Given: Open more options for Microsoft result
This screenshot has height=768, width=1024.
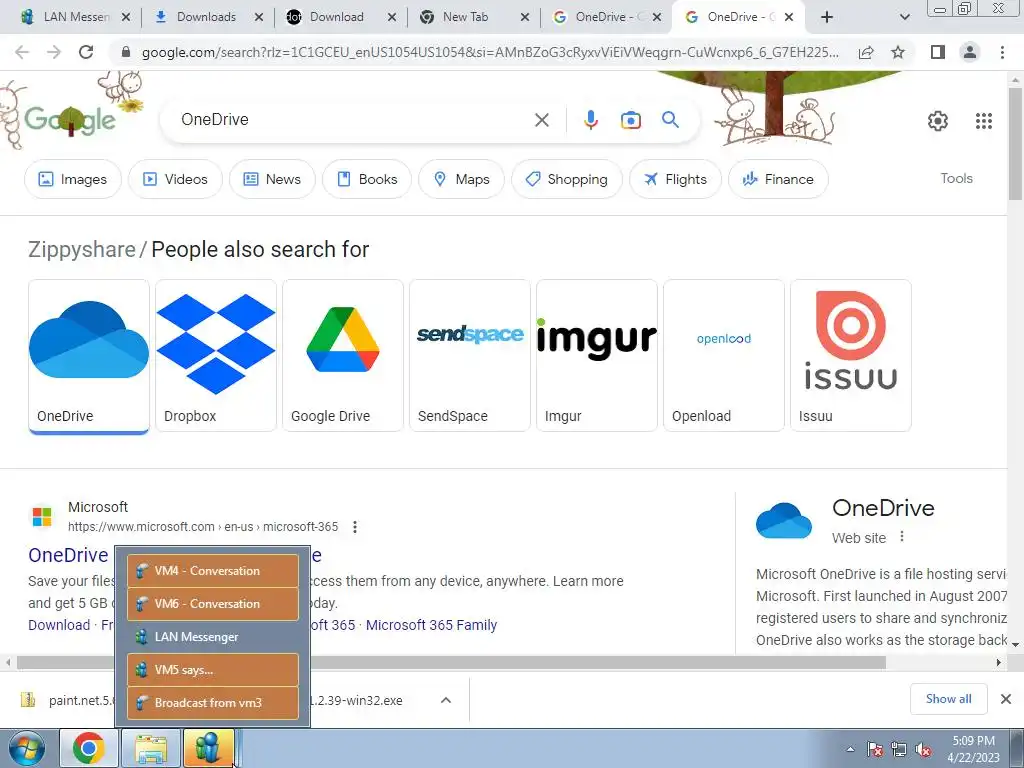Looking at the screenshot, I should 355,526.
